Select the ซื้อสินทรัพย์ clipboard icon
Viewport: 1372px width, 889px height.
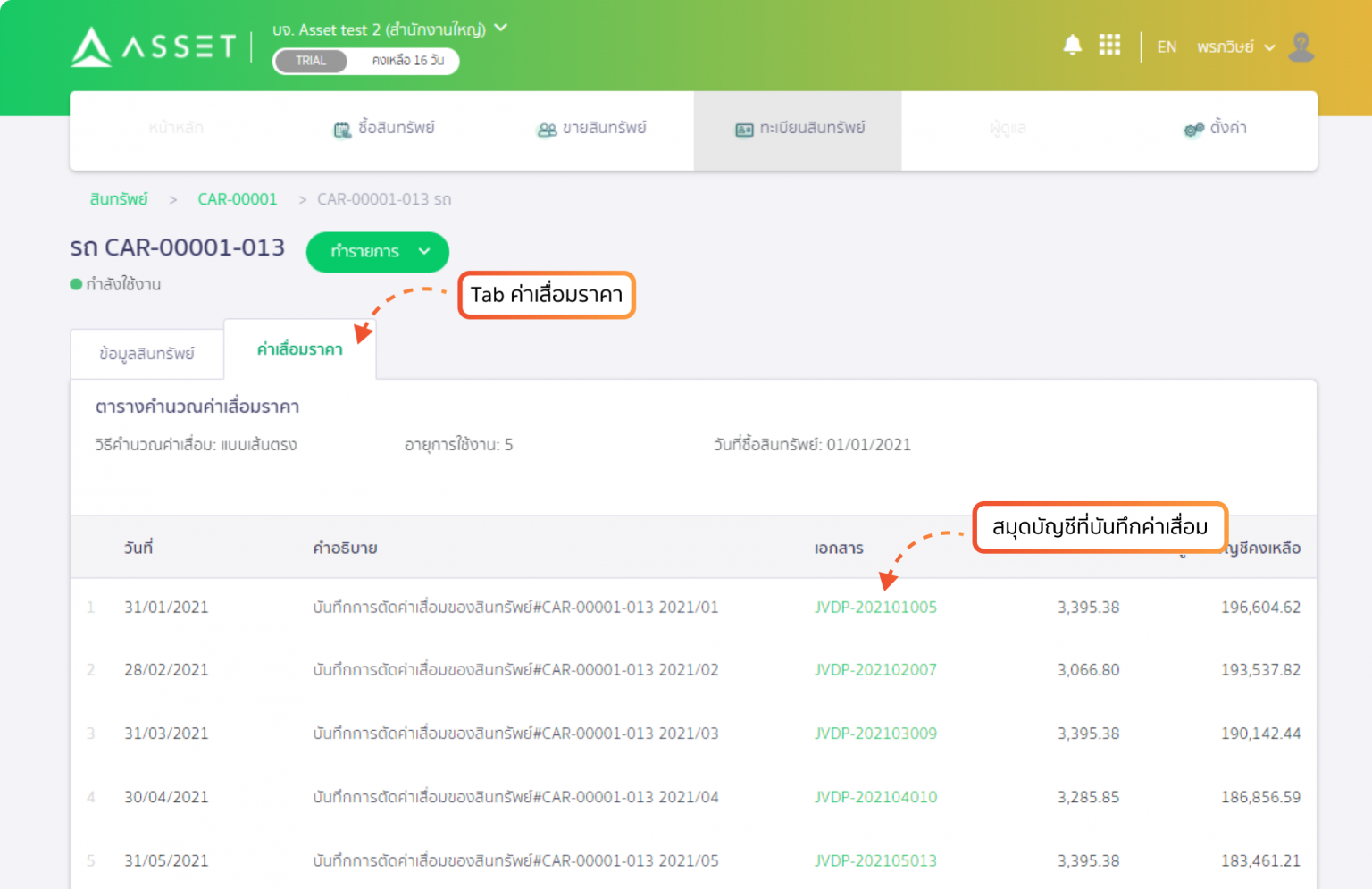[342, 129]
